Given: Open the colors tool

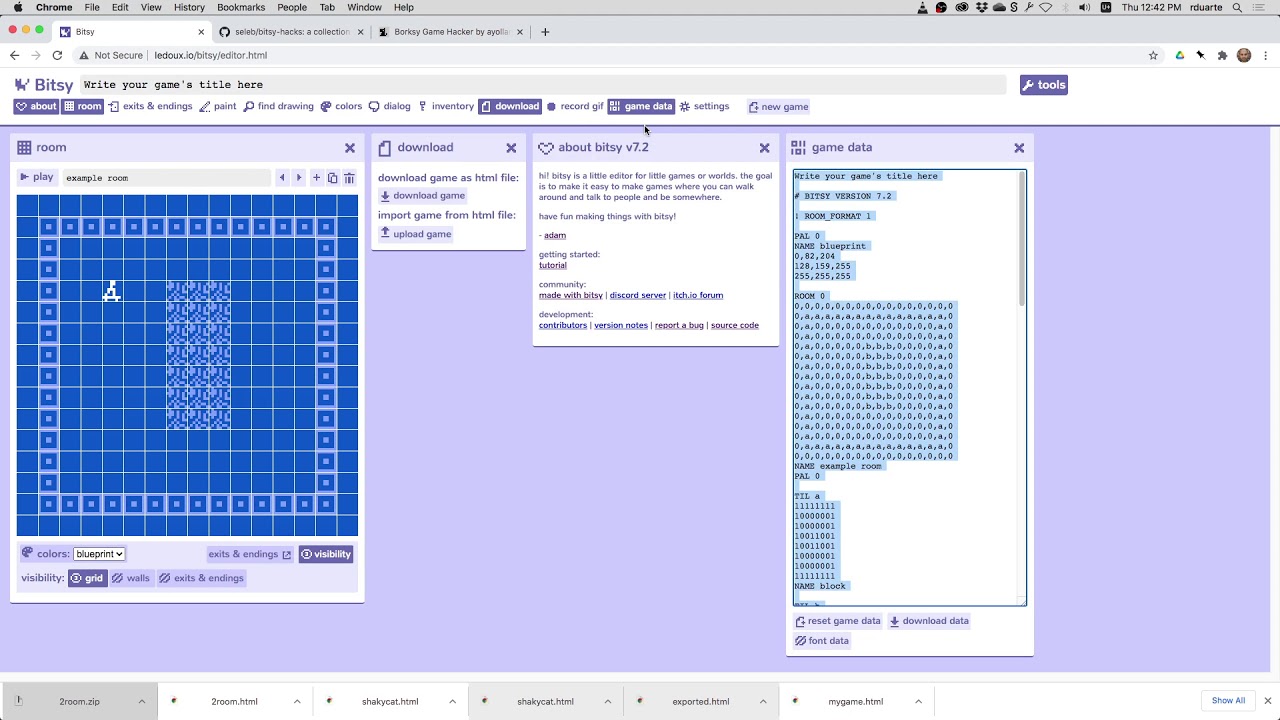Looking at the screenshot, I should click(341, 106).
